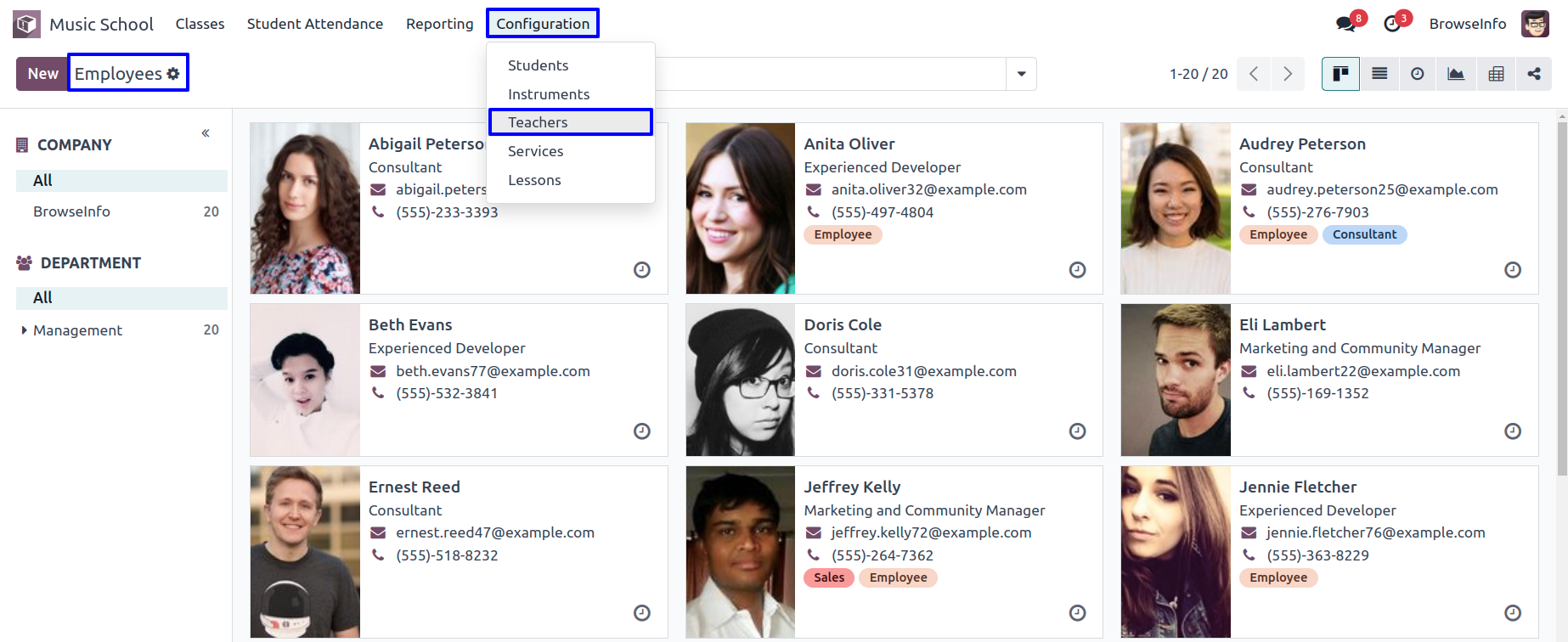This screenshot has height=642, width=1568.
Task: Switch to Kanban view
Action: pos(1340,74)
